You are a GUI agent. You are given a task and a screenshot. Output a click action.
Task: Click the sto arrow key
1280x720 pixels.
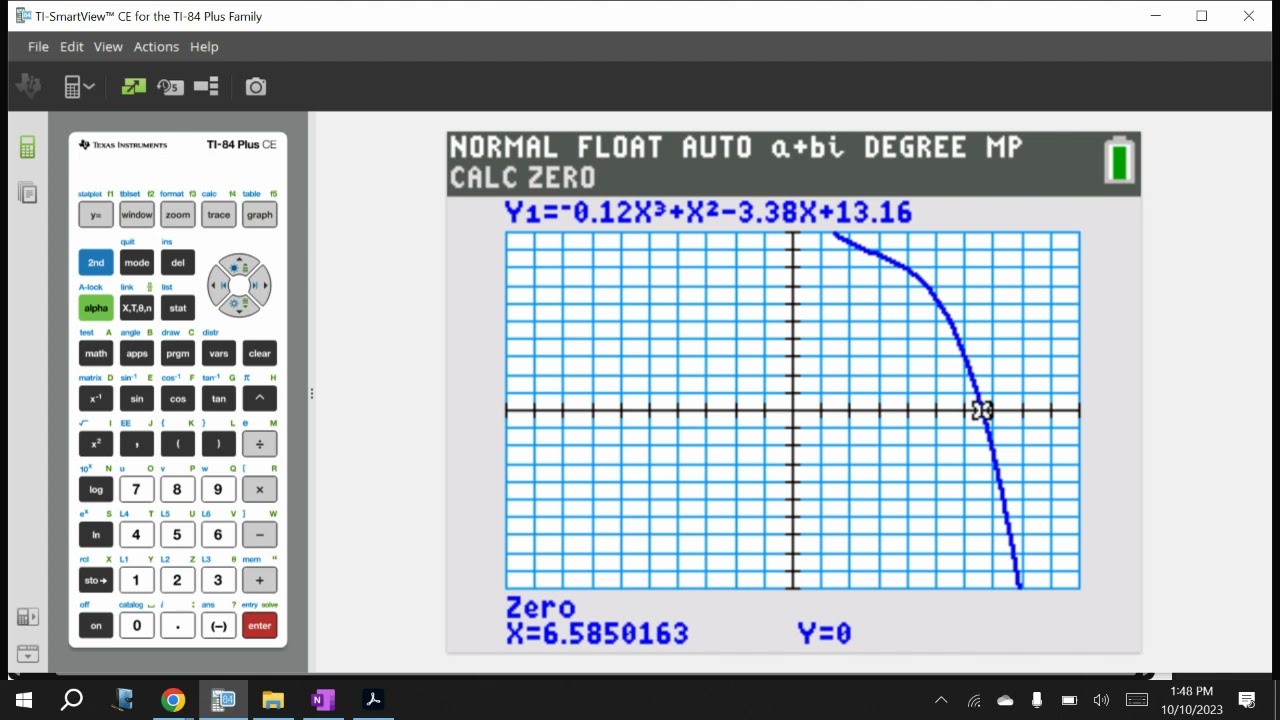(x=96, y=580)
